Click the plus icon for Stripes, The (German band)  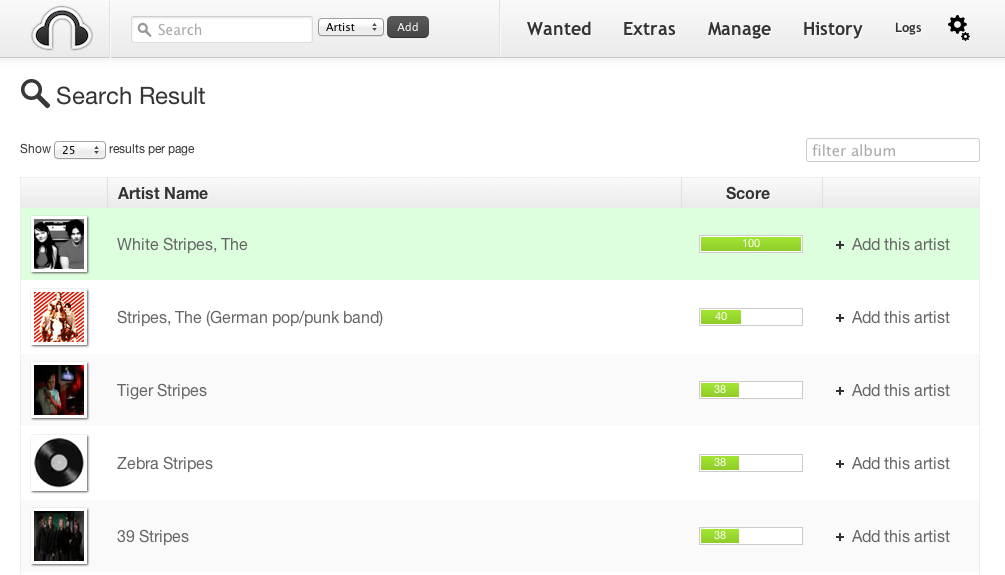pos(840,318)
